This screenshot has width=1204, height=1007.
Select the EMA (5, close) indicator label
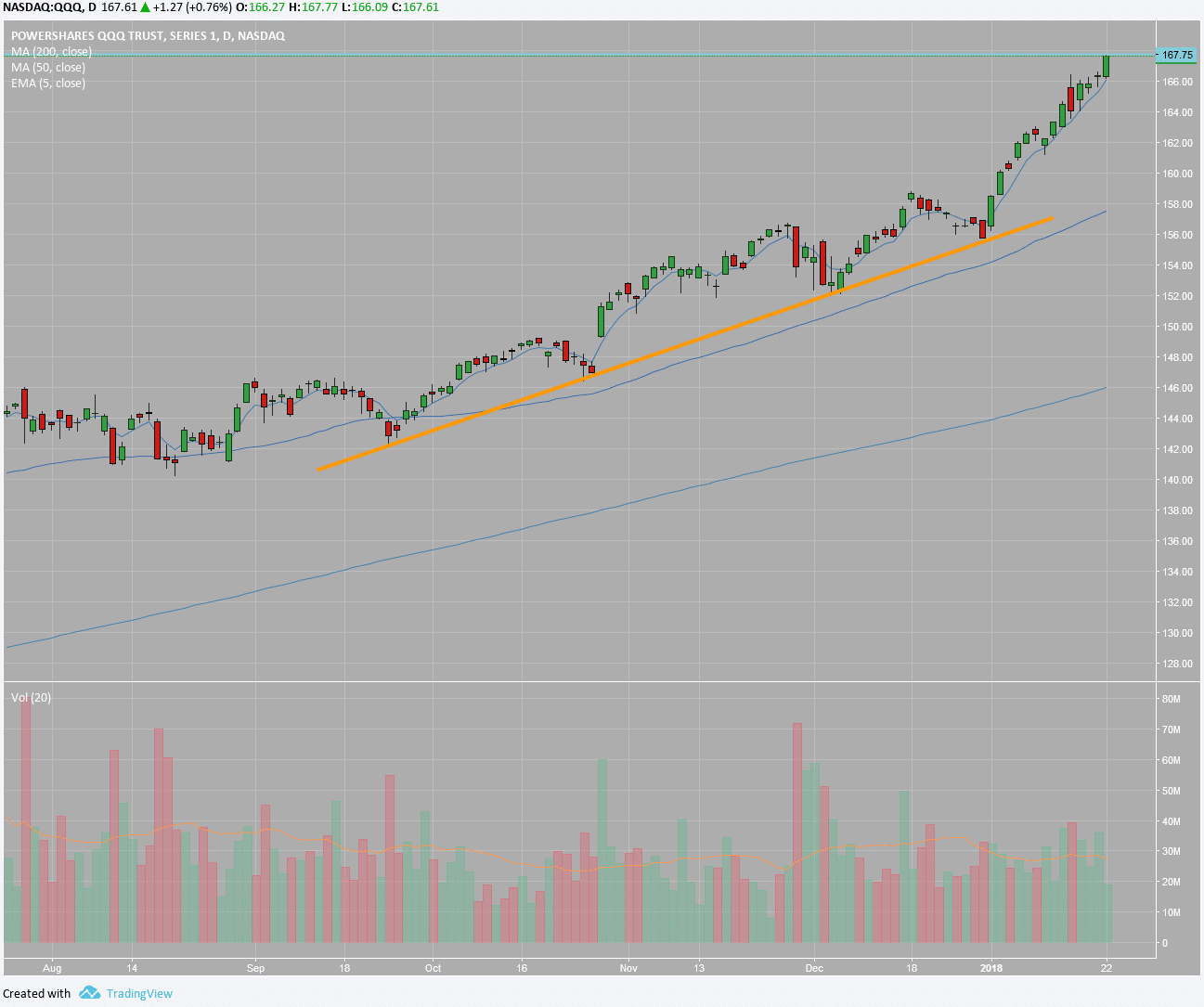point(48,84)
